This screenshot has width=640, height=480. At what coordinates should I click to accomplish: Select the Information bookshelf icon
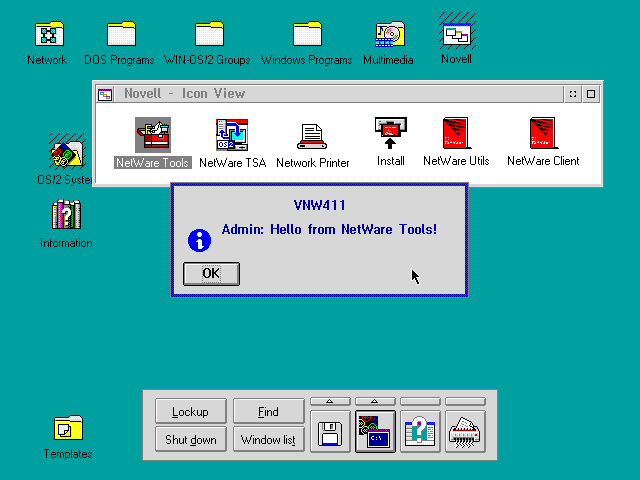click(x=67, y=214)
